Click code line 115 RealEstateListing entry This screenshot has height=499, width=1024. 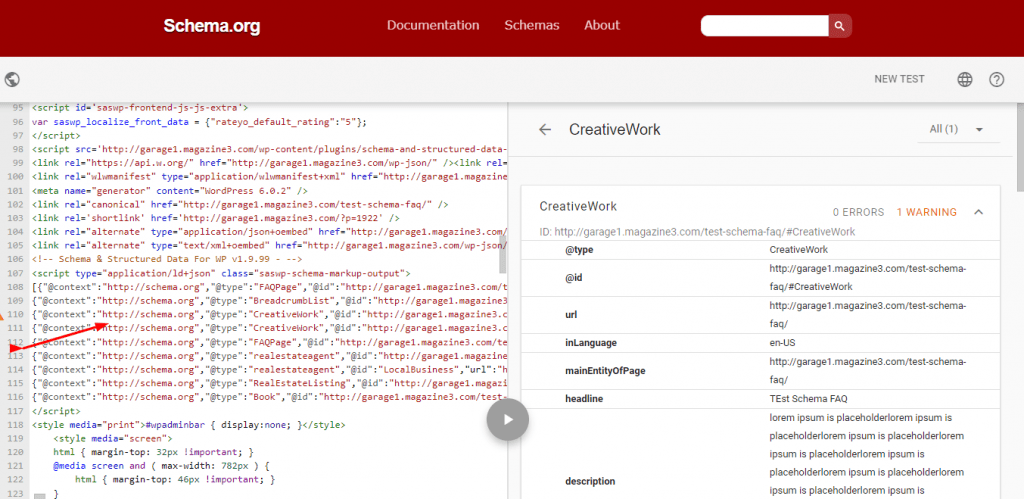(269, 383)
